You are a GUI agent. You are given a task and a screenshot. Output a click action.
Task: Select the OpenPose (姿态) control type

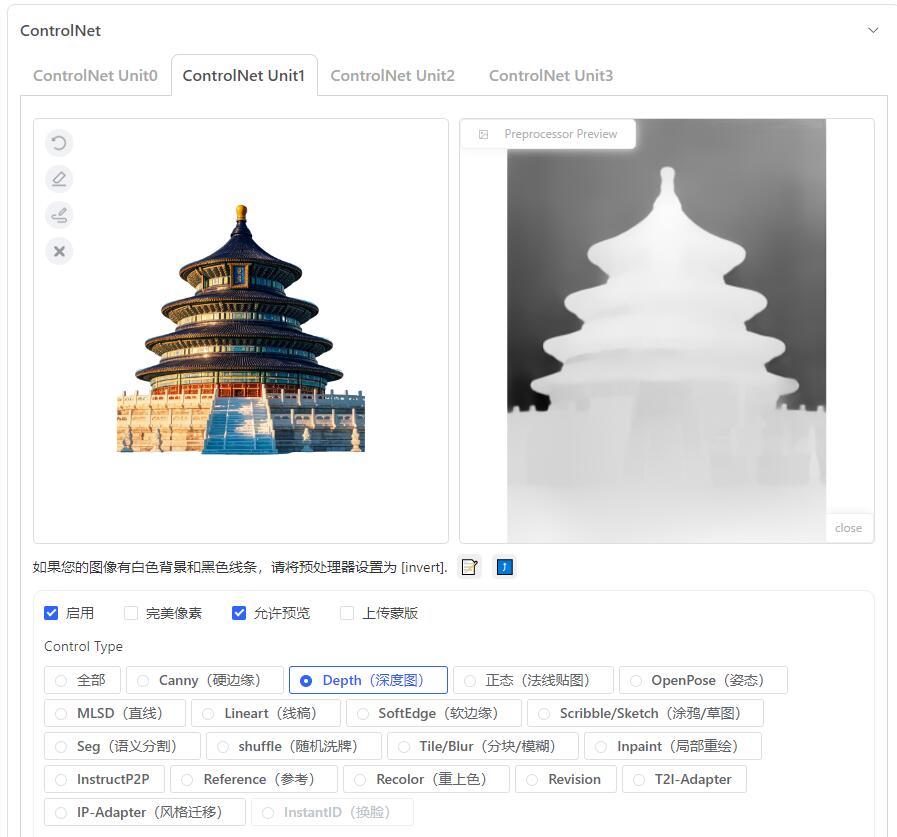click(637, 680)
